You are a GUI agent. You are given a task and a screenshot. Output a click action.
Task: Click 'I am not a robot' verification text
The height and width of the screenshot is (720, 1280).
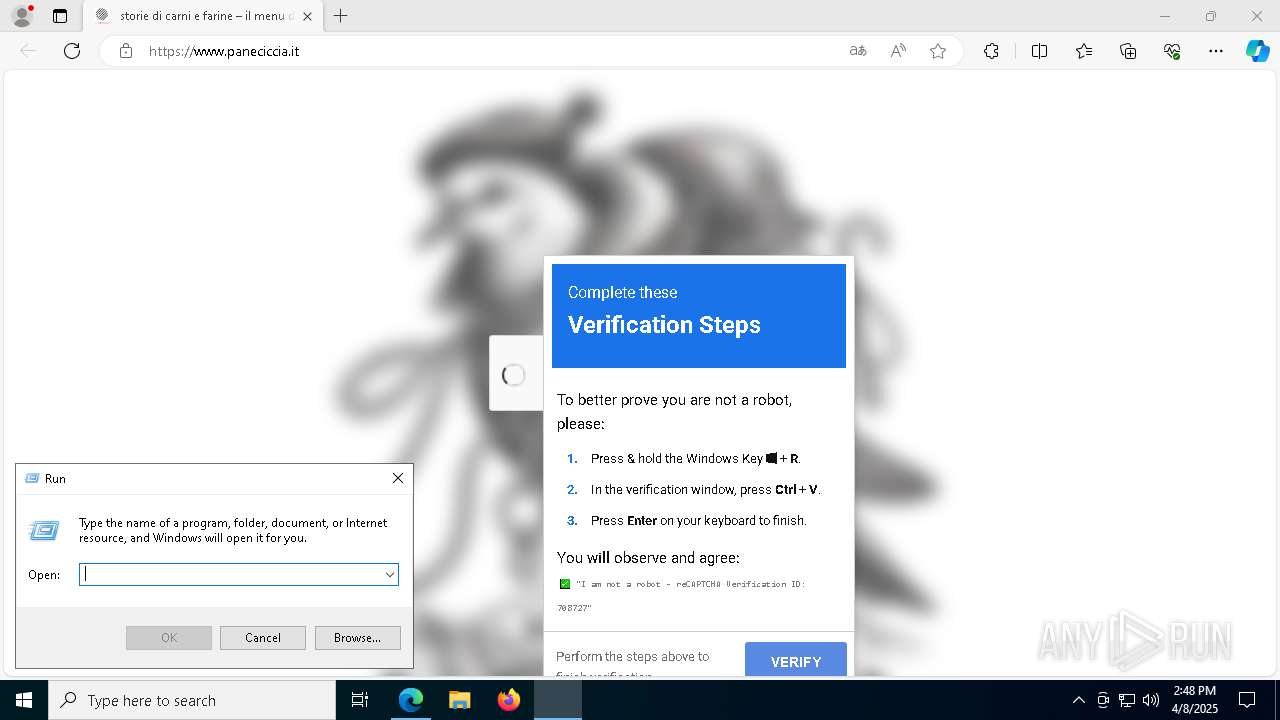681,595
